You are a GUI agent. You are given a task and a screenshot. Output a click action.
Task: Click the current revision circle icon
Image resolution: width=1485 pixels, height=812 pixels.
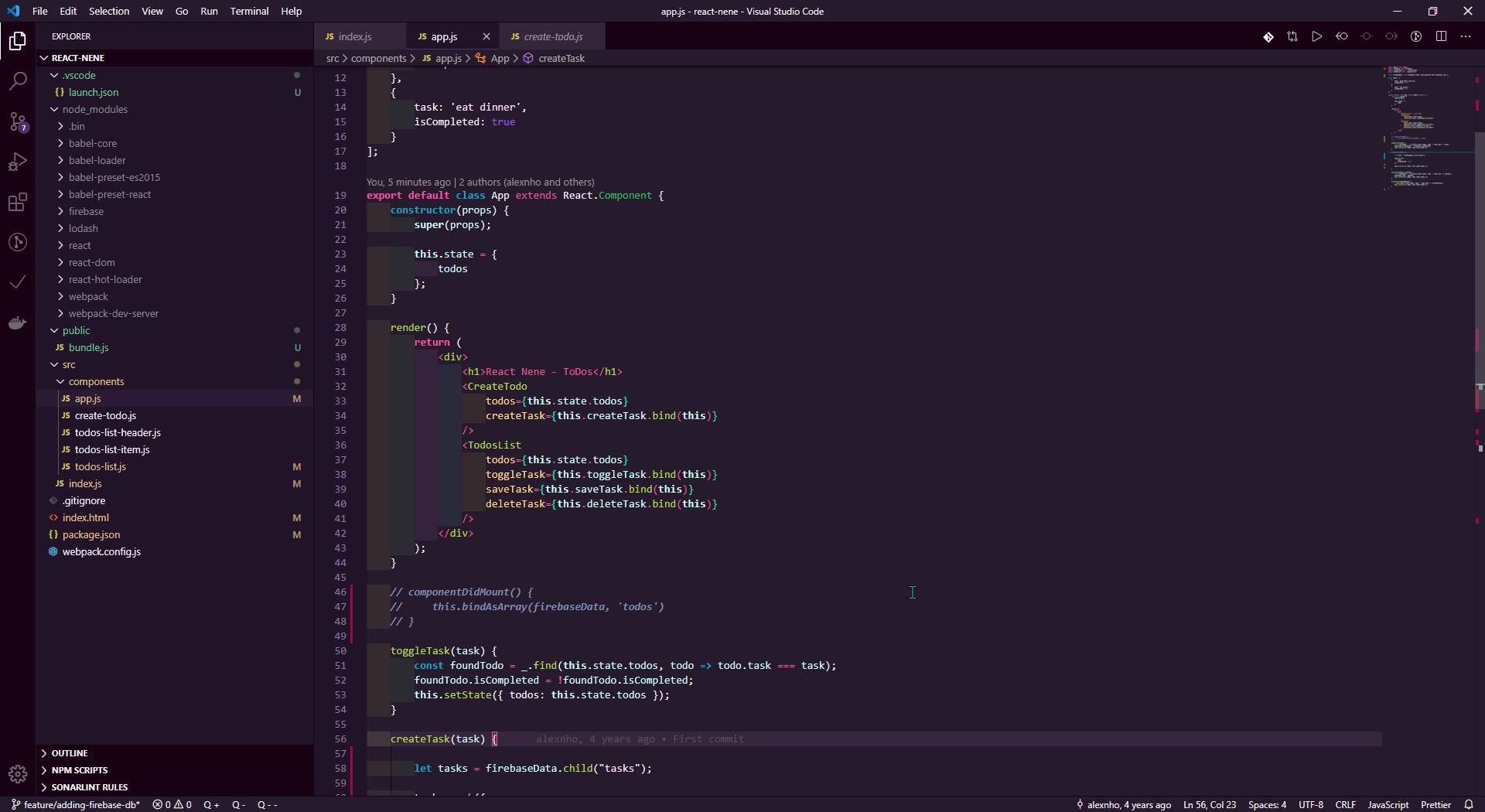click(1367, 36)
